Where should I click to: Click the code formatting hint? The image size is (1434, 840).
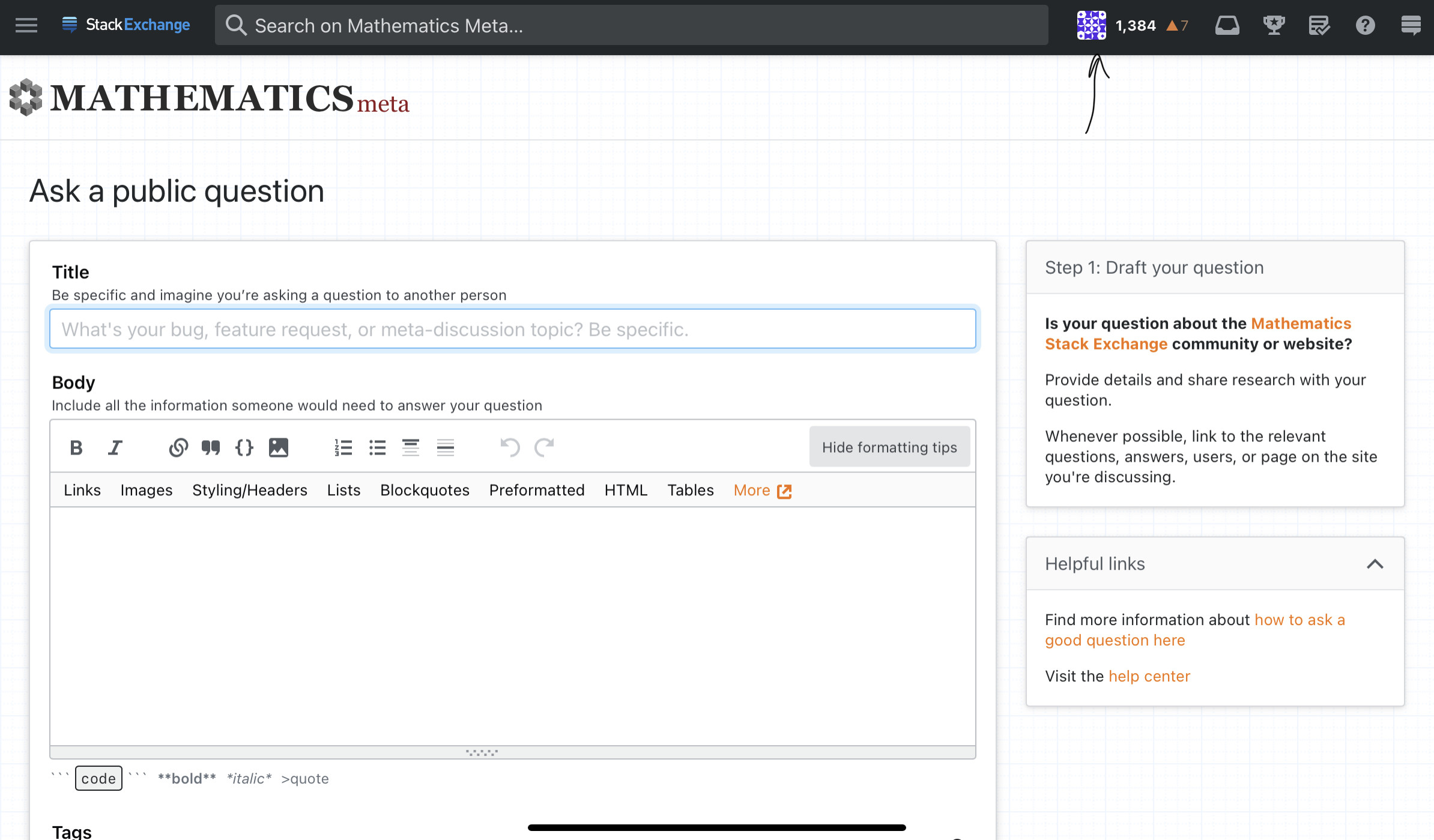pos(98,778)
